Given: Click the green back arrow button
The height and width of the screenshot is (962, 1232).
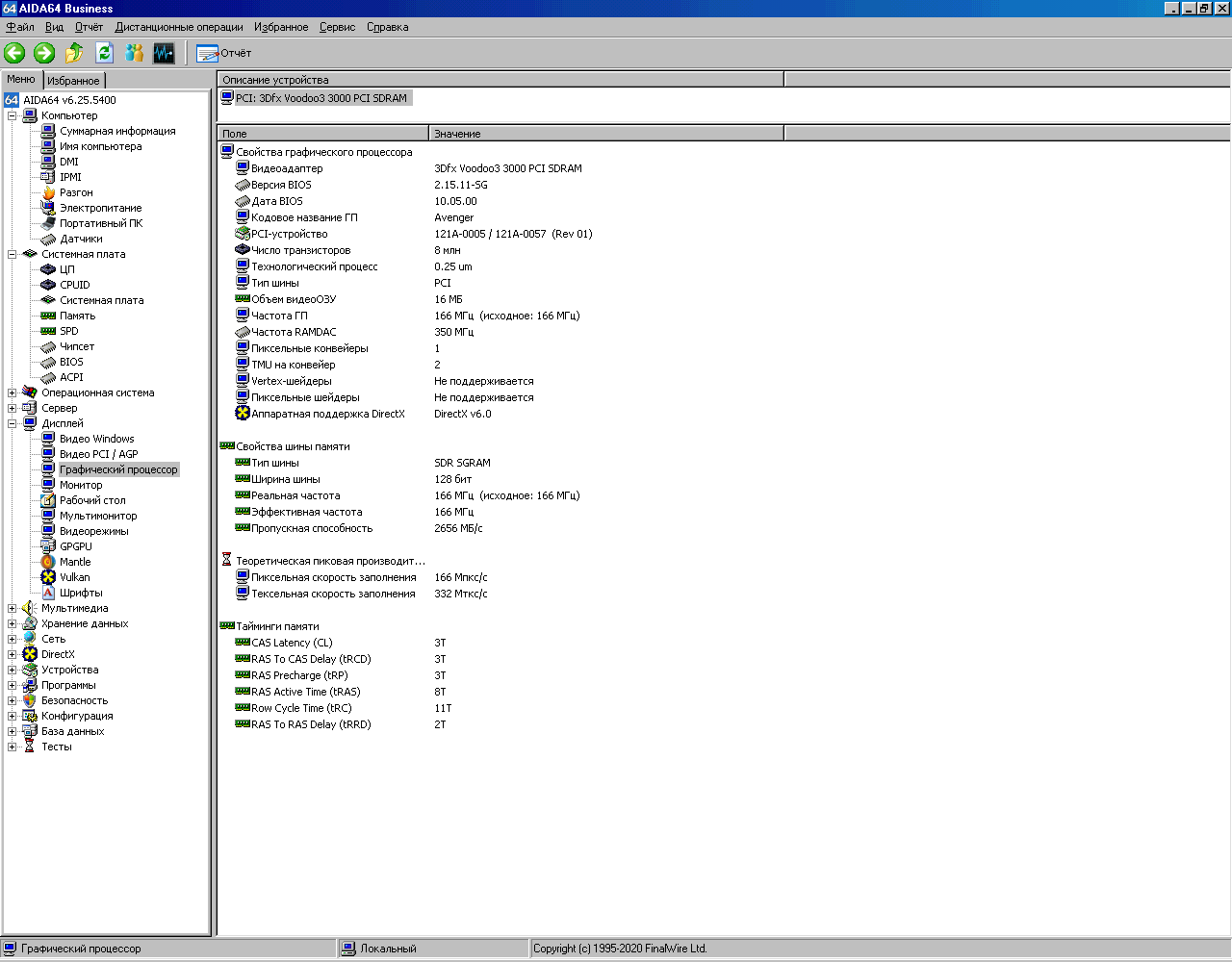Looking at the screenshot, I should coord(14,53).
